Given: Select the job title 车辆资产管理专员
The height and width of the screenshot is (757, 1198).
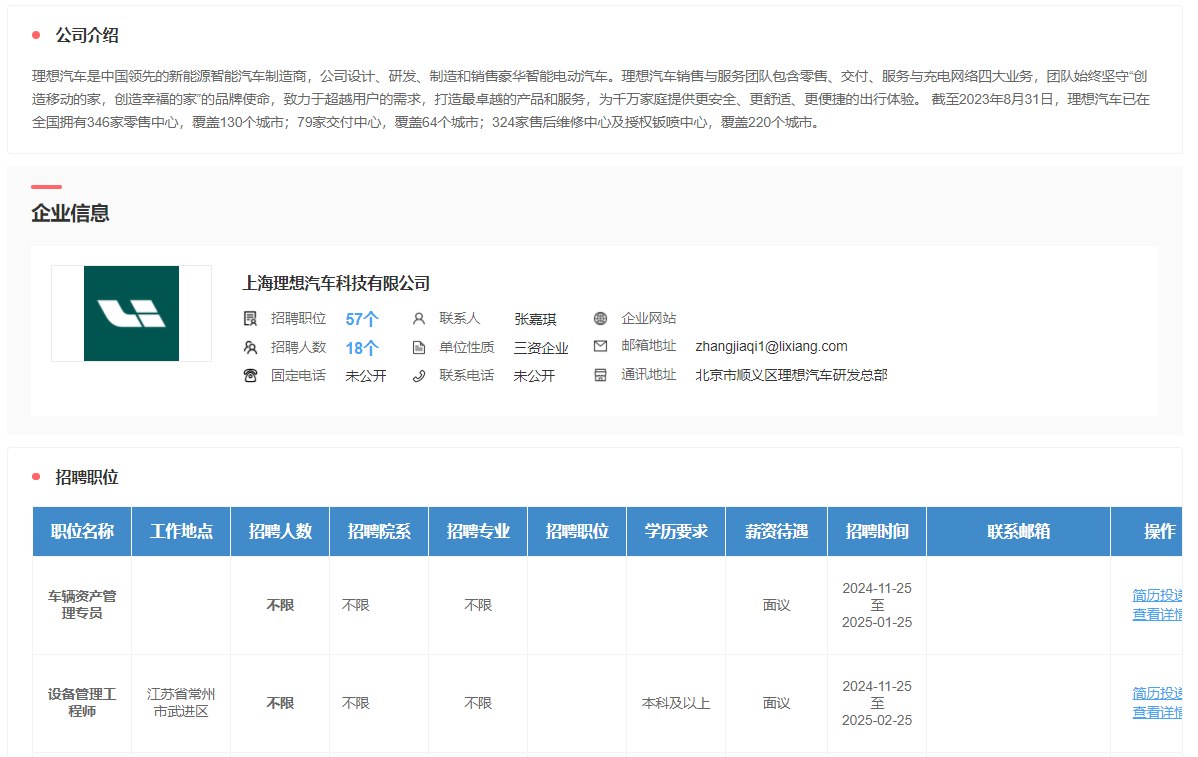Looking at the screenshot, I should click(82, 605).
